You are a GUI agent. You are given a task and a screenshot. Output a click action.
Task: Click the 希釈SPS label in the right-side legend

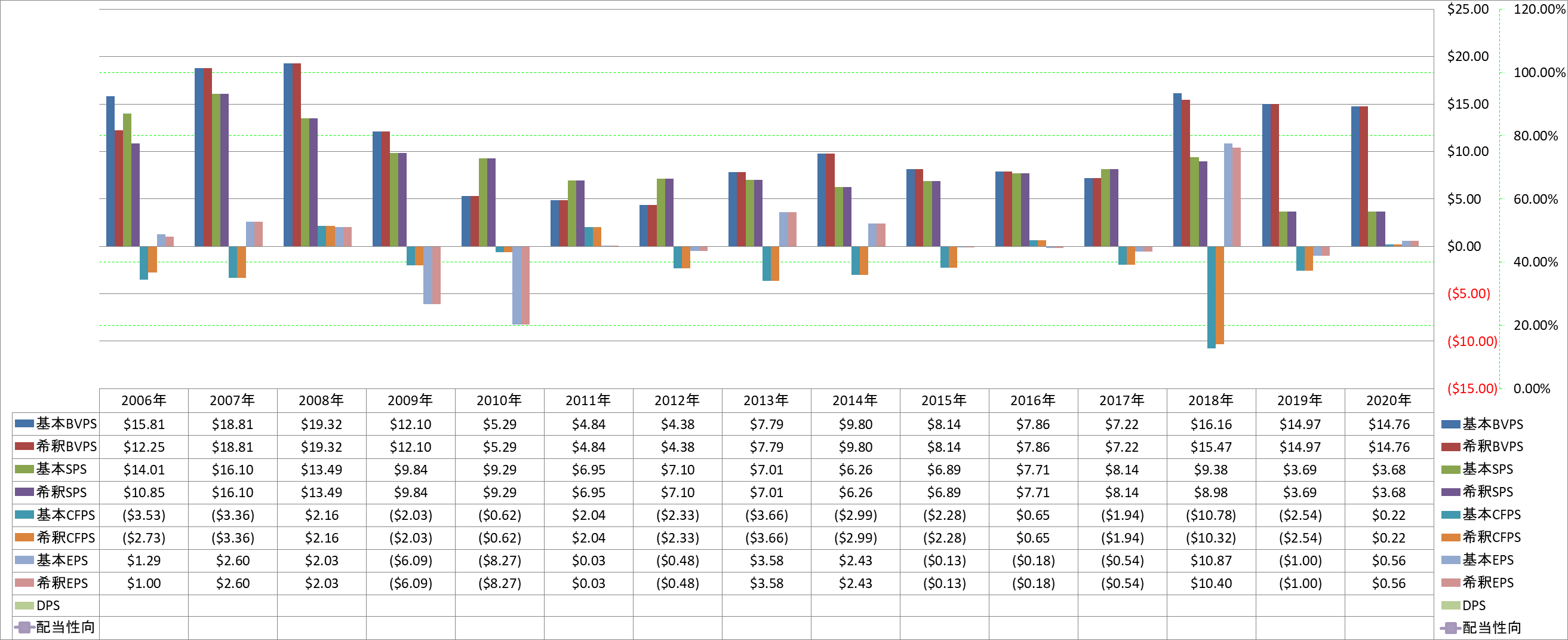pos(1487,491)
